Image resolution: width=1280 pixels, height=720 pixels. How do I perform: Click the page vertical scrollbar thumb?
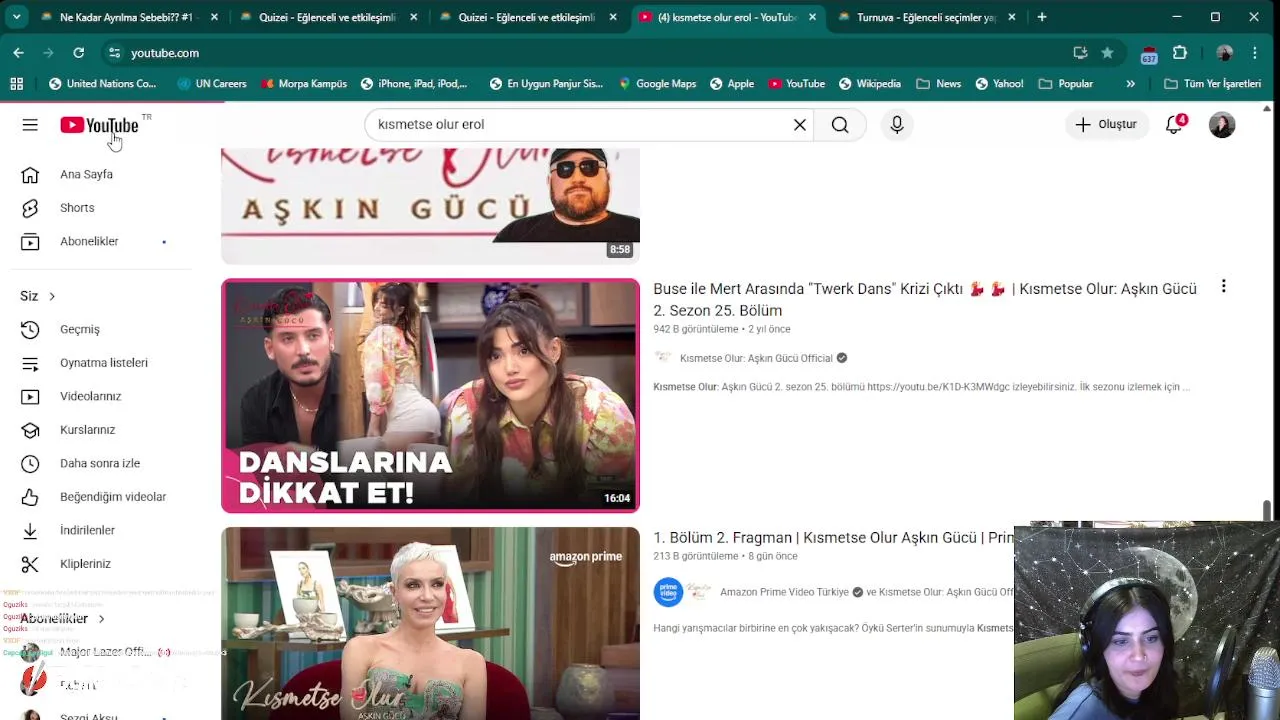pos(1267,510)
